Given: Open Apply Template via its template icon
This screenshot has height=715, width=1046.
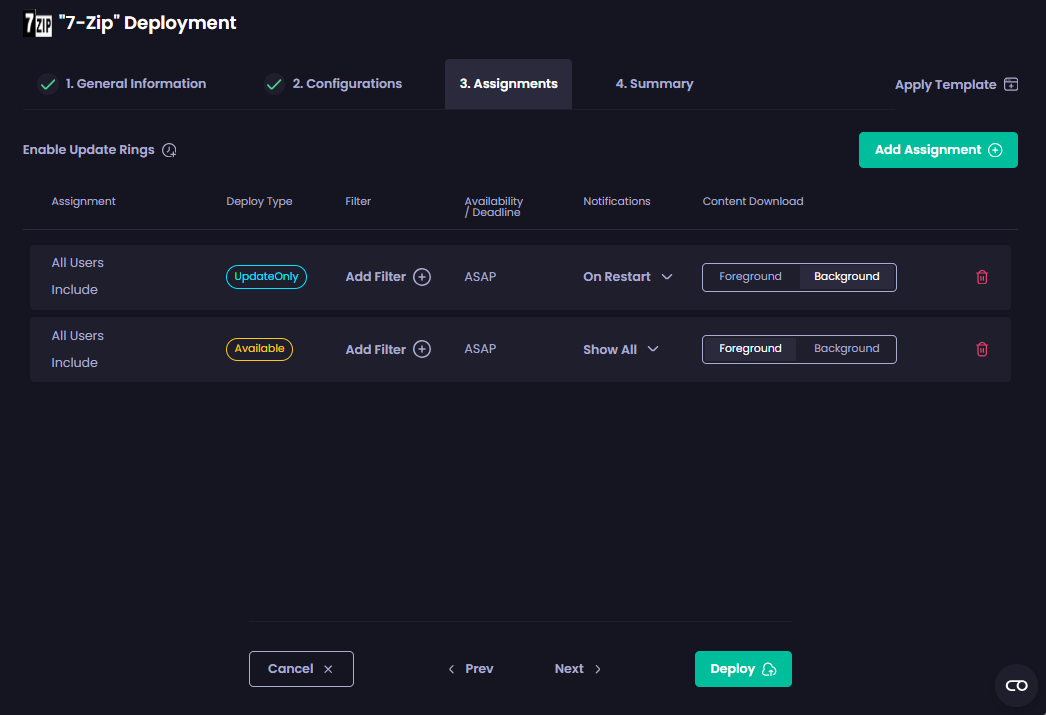Looking at the screenshot, I should tap(1010, 84).
